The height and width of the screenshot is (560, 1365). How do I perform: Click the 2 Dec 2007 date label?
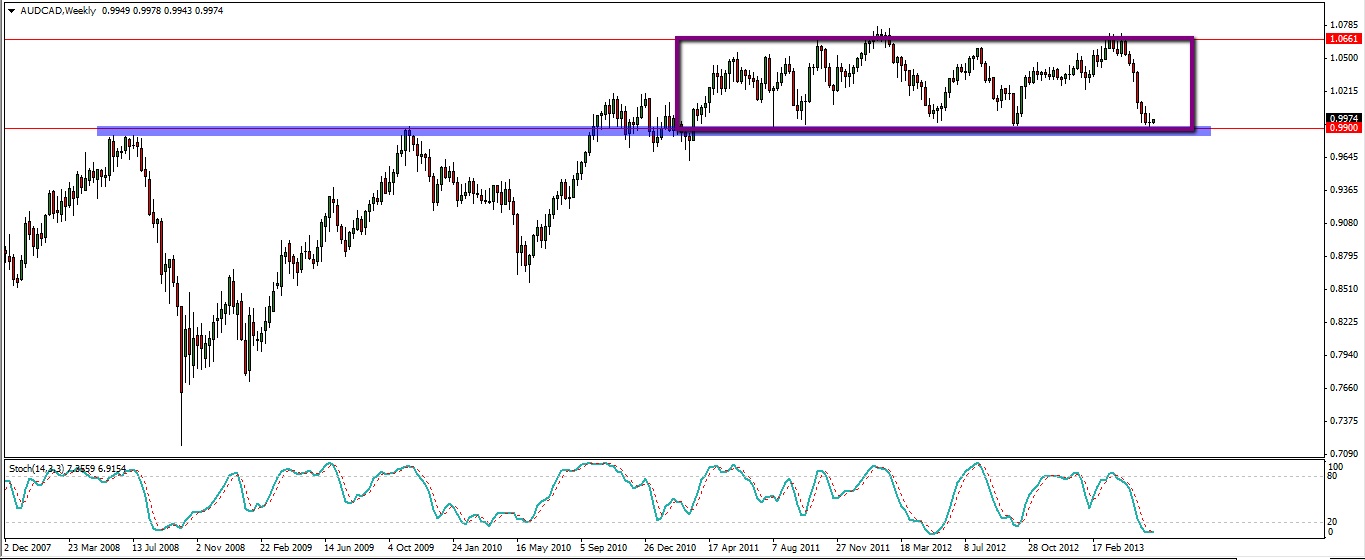click(29, 548)
